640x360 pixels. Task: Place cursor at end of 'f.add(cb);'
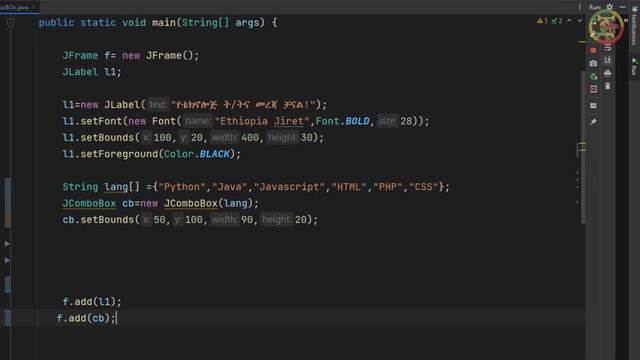pyautogui.click(x=116, y=318)
